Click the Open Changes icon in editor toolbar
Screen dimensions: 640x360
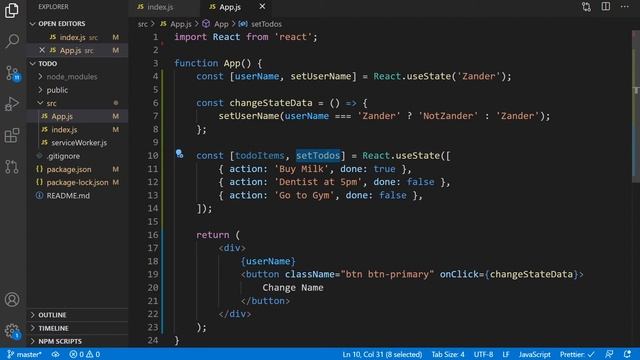587,7
